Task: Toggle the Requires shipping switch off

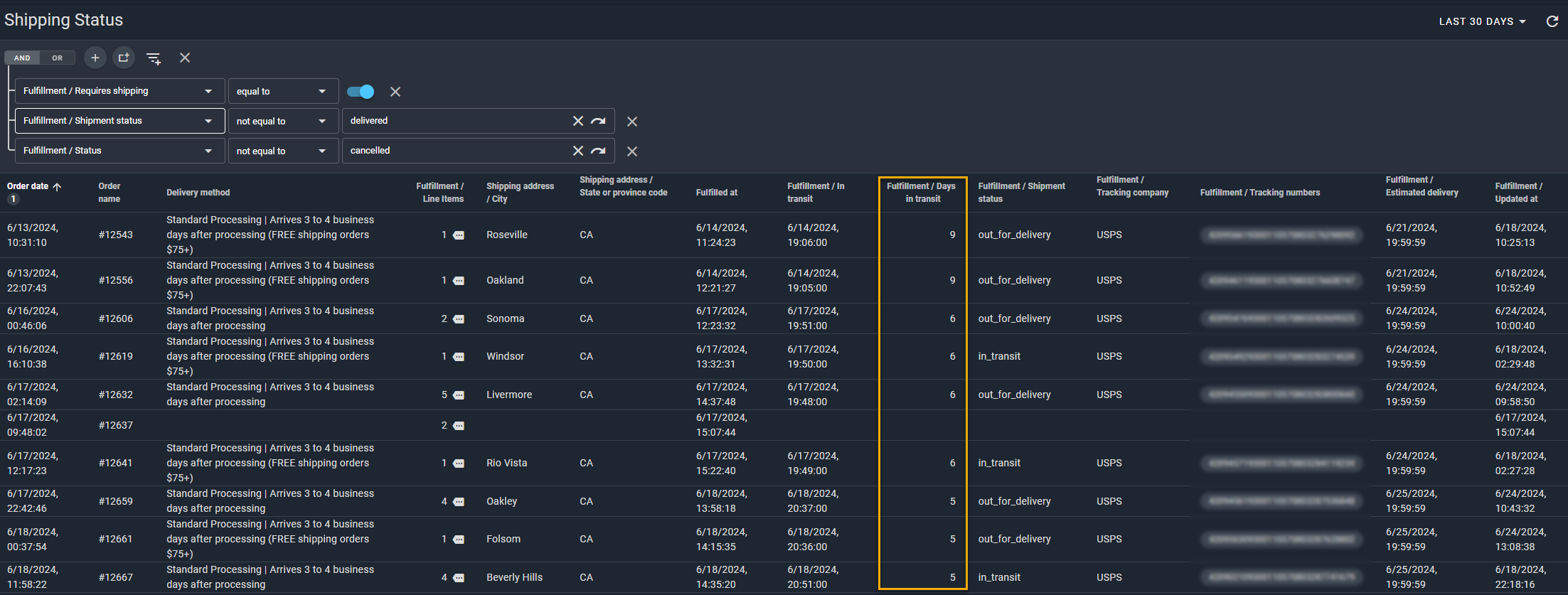Action: coord(361,92)
